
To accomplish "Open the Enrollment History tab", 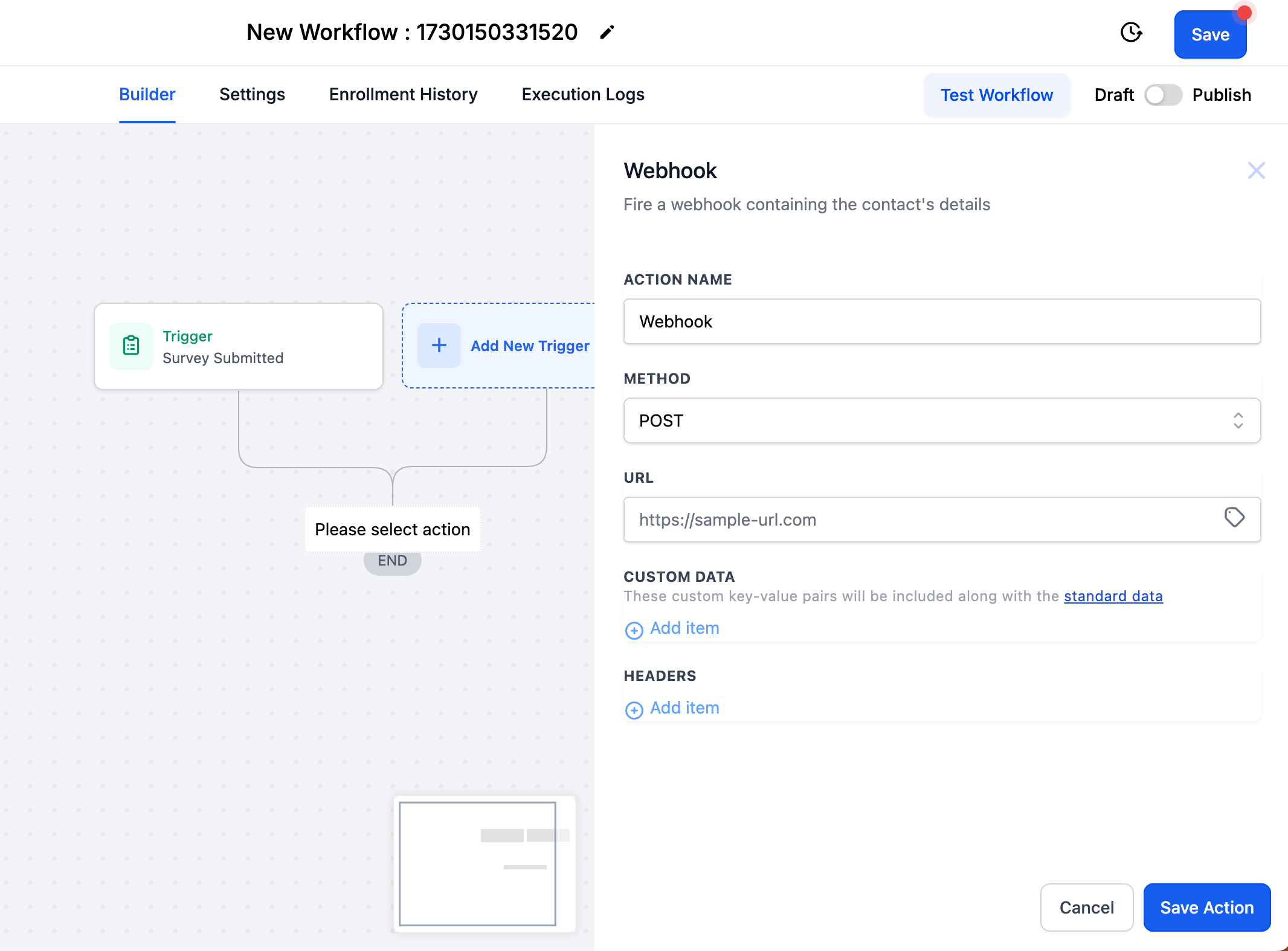I will tap(403, 95).
